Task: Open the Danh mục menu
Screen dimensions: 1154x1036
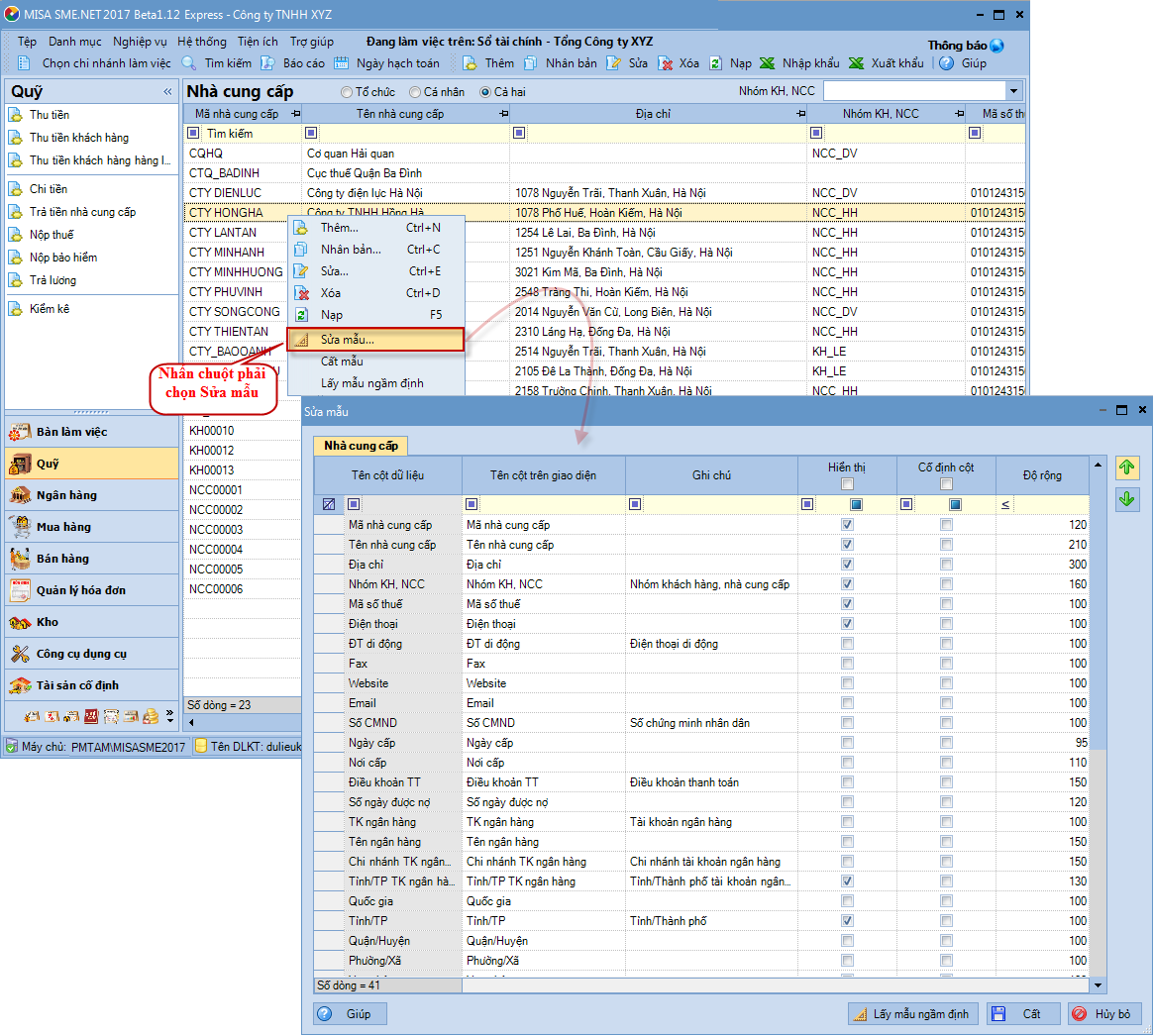Action: (x=75, y=42)
